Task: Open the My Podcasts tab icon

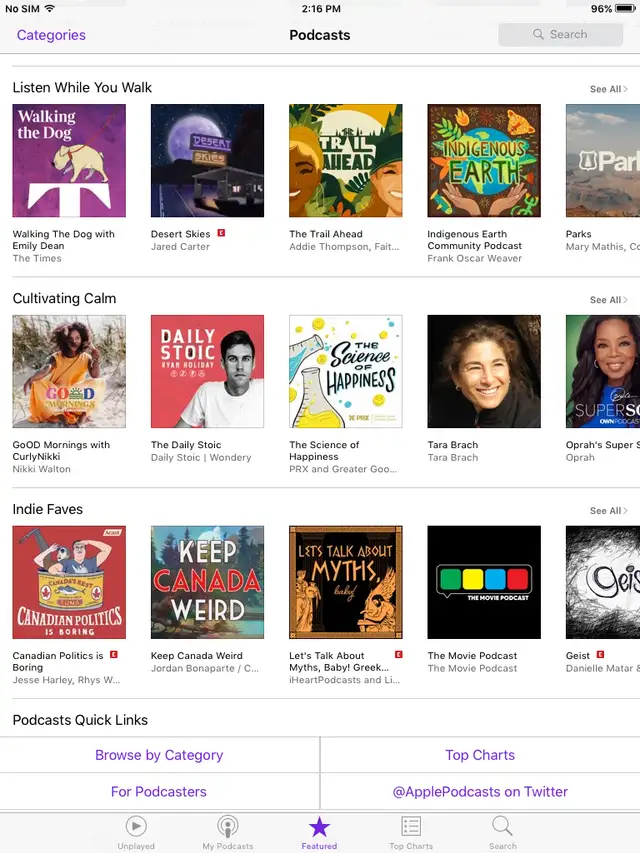Action: 227,827
